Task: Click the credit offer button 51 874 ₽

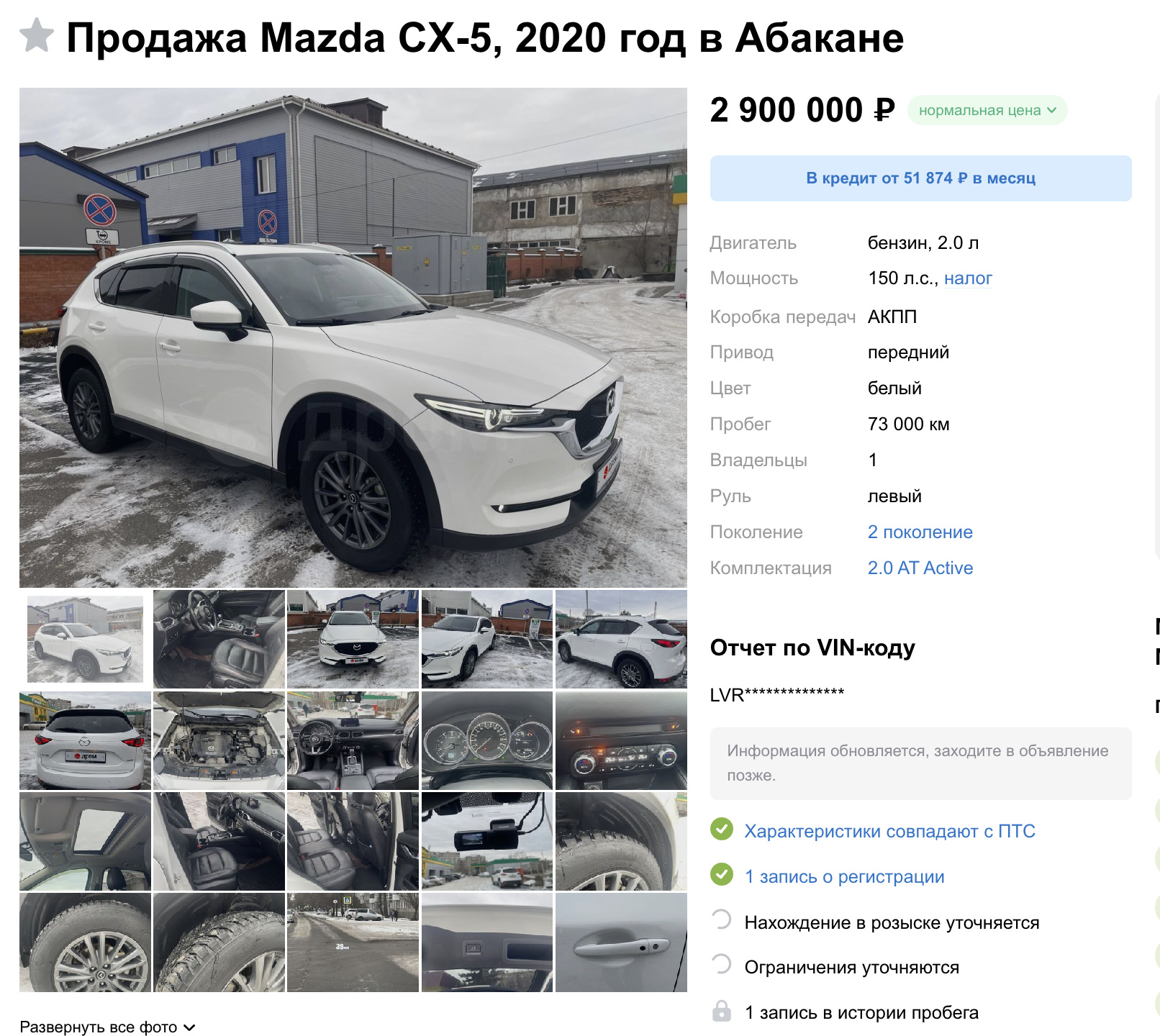Action: tap(920, 178)
